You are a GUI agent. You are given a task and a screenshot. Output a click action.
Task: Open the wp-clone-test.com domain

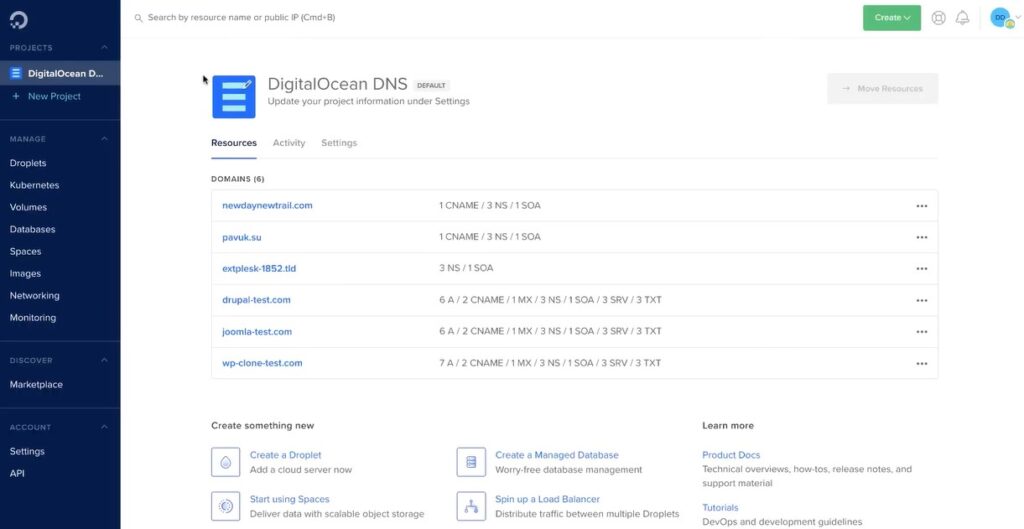(263, 363)
